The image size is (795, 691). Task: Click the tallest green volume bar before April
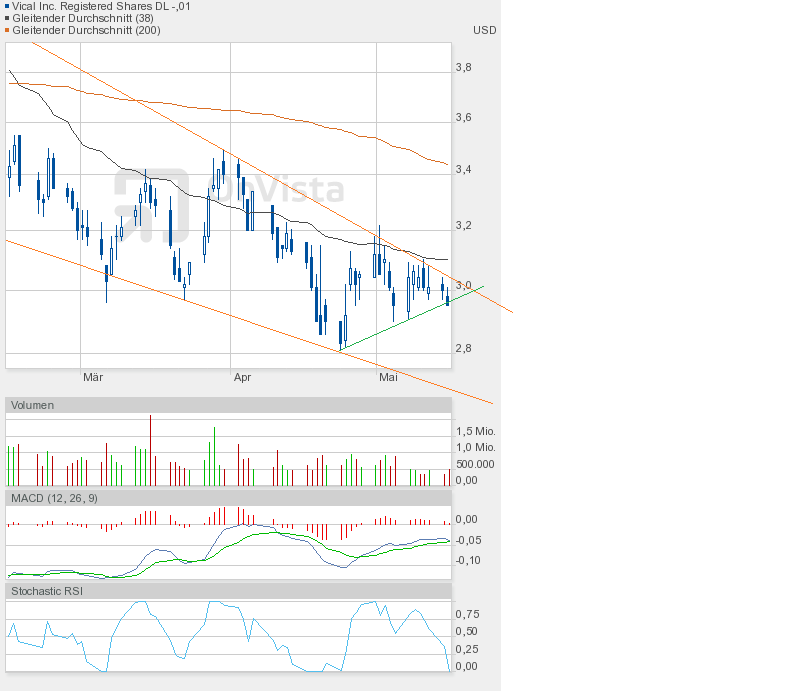(x=214, y=456)
